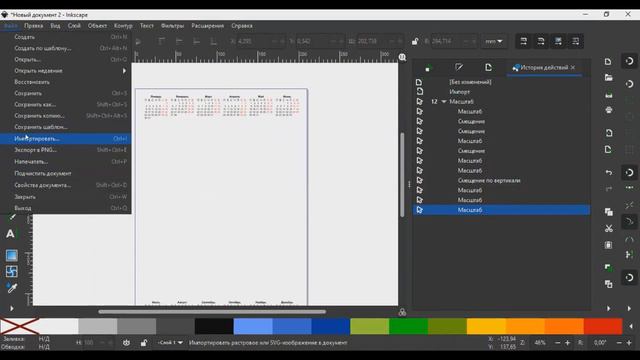The width and height of the screenshot is (640, 360).
Task: Open the Слой 1 layer dropdown
Action: click(x=170, y=342)
